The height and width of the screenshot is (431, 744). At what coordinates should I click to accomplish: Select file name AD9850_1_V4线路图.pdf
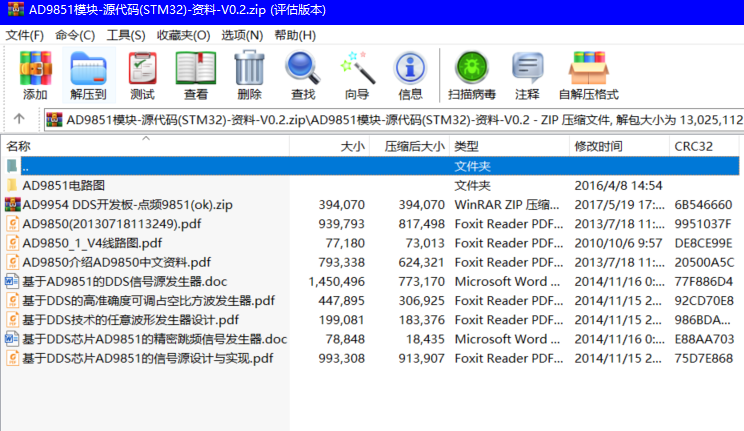[x=92, y=243]
